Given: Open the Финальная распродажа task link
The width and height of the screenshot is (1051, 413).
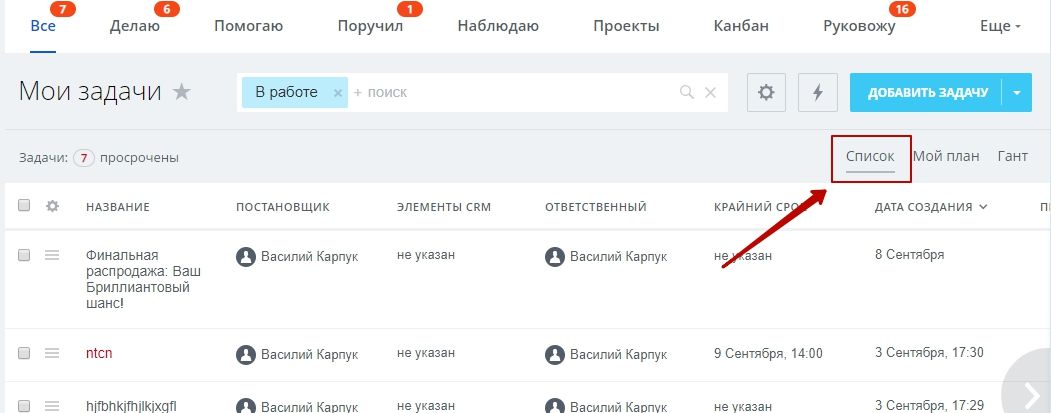Looking at the screenshot, I should click(x=143, y=280).
